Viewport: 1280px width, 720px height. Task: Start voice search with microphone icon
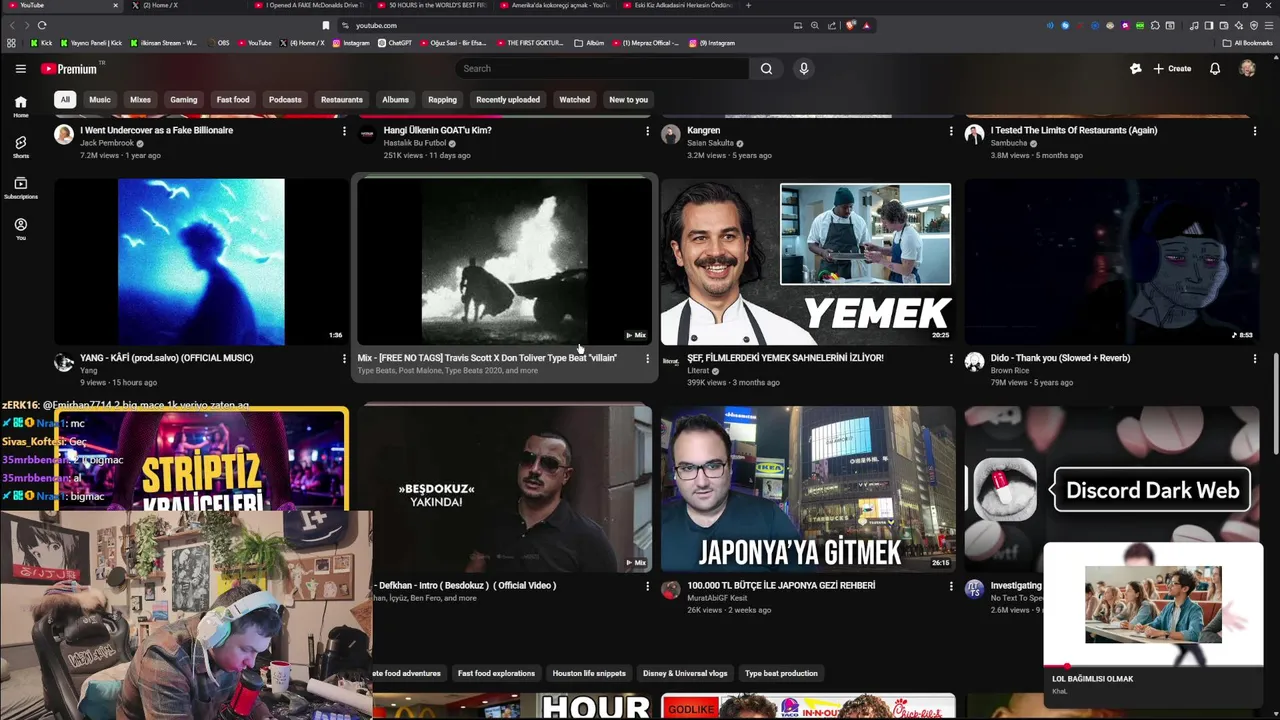(803, 69)
